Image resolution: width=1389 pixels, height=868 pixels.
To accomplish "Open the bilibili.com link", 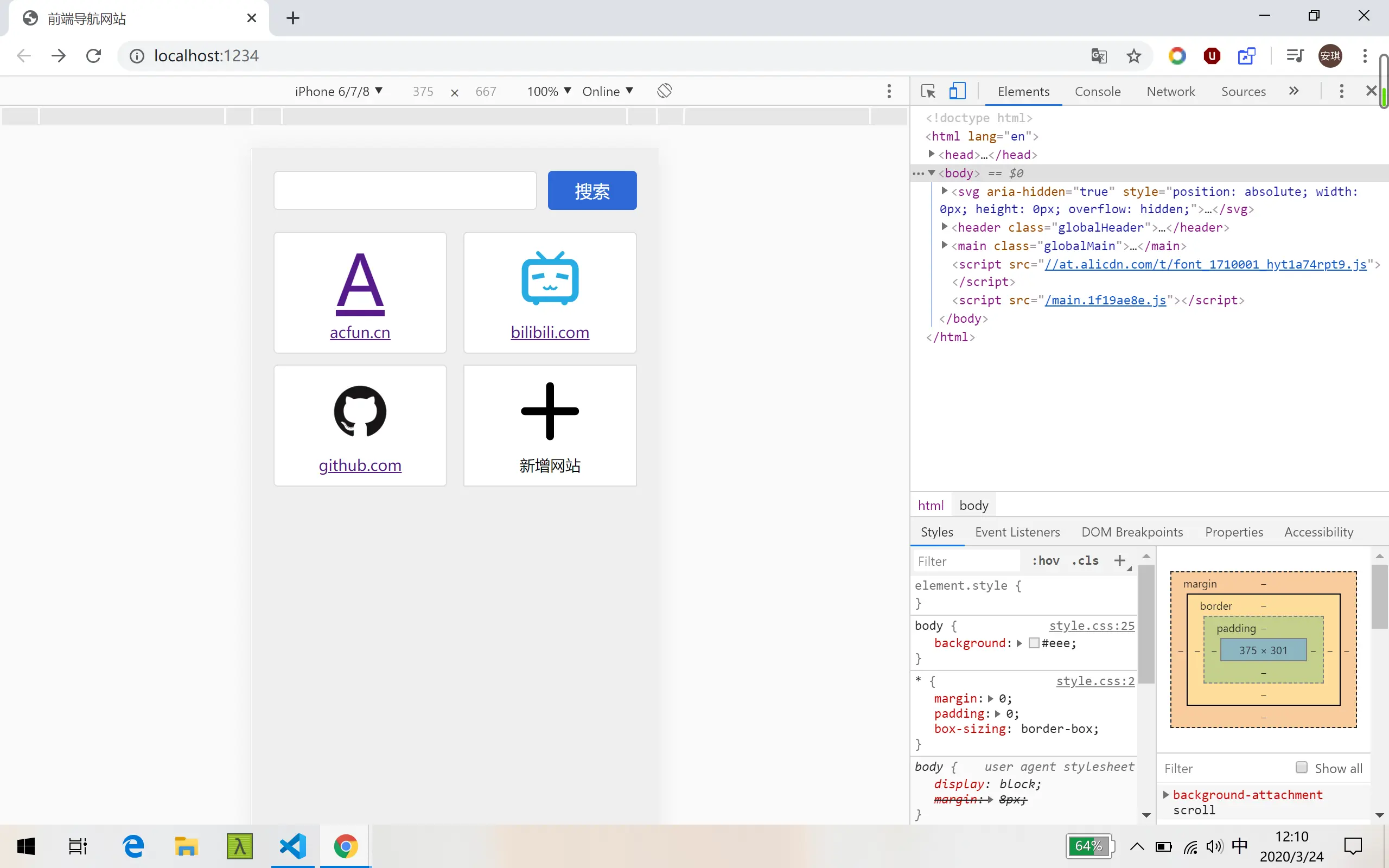I will (550, 333).
